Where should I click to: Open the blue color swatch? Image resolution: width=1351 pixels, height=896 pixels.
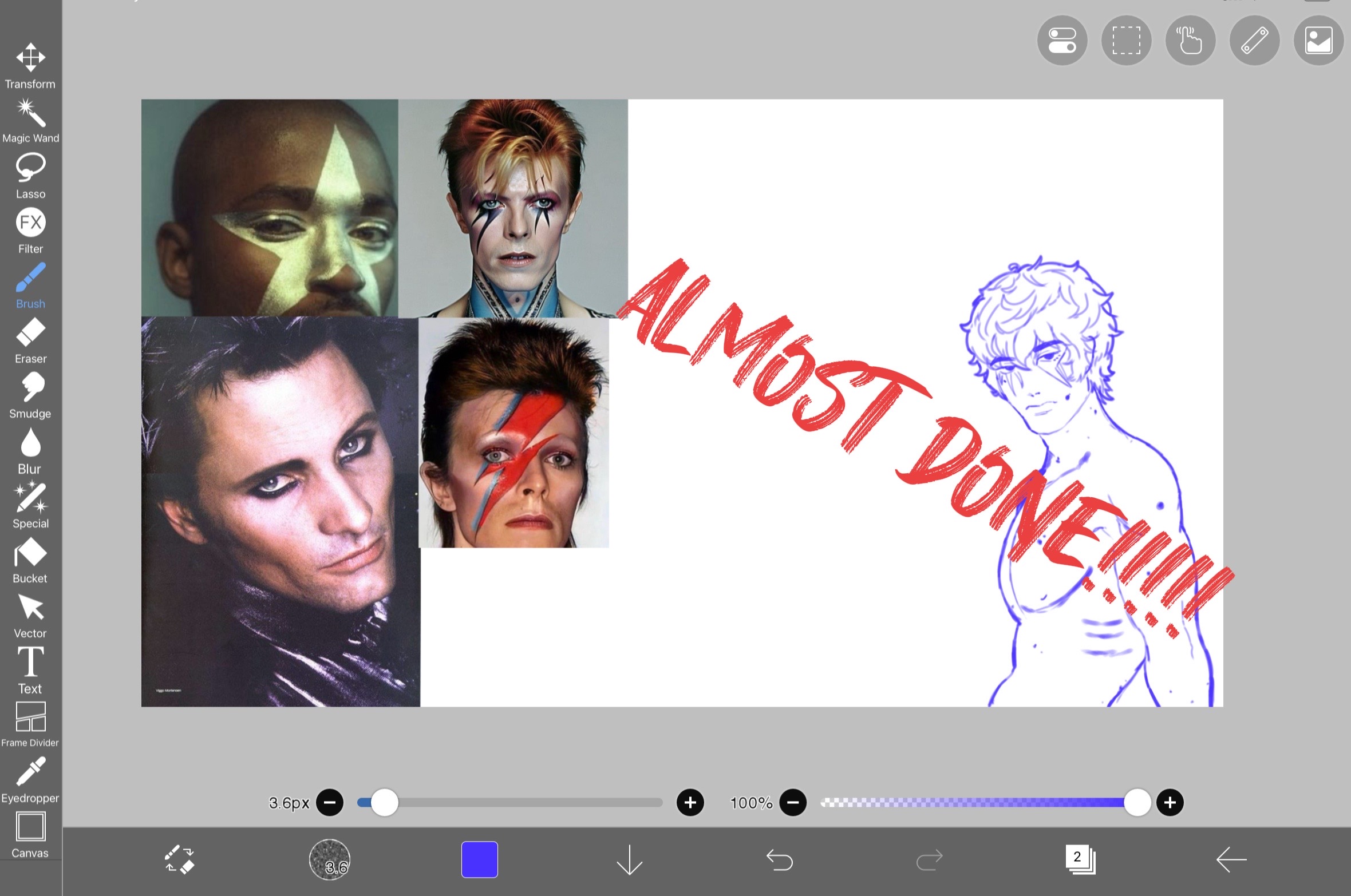tap(480, 859)
